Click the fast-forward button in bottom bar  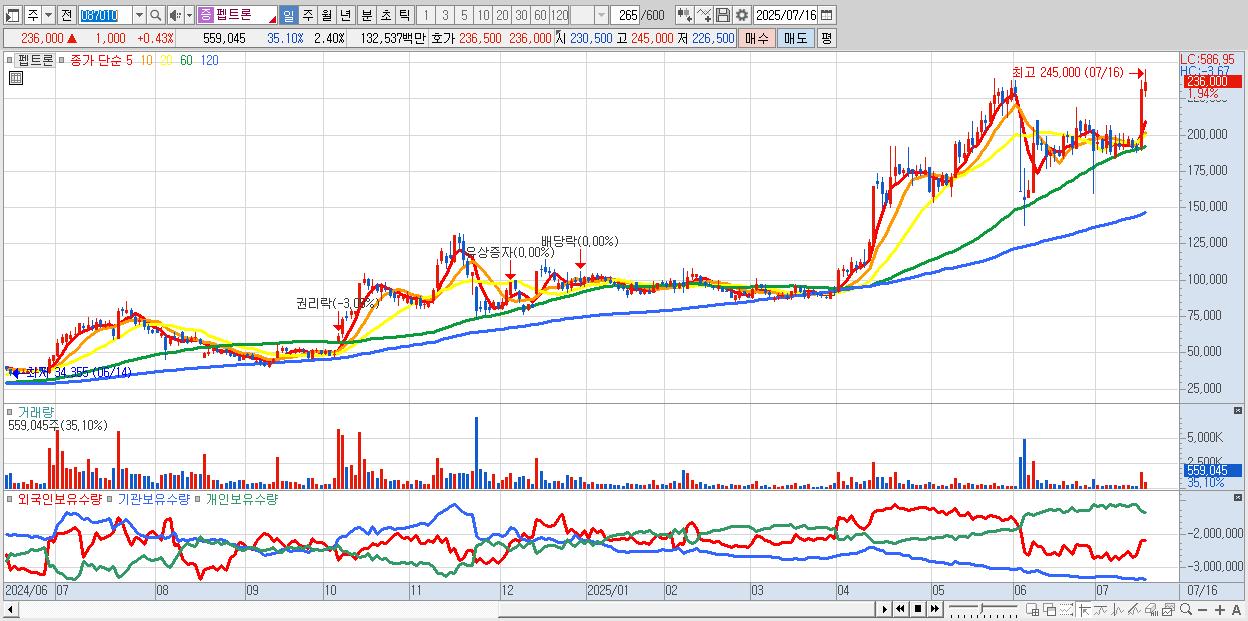click(x=934, y=609)
